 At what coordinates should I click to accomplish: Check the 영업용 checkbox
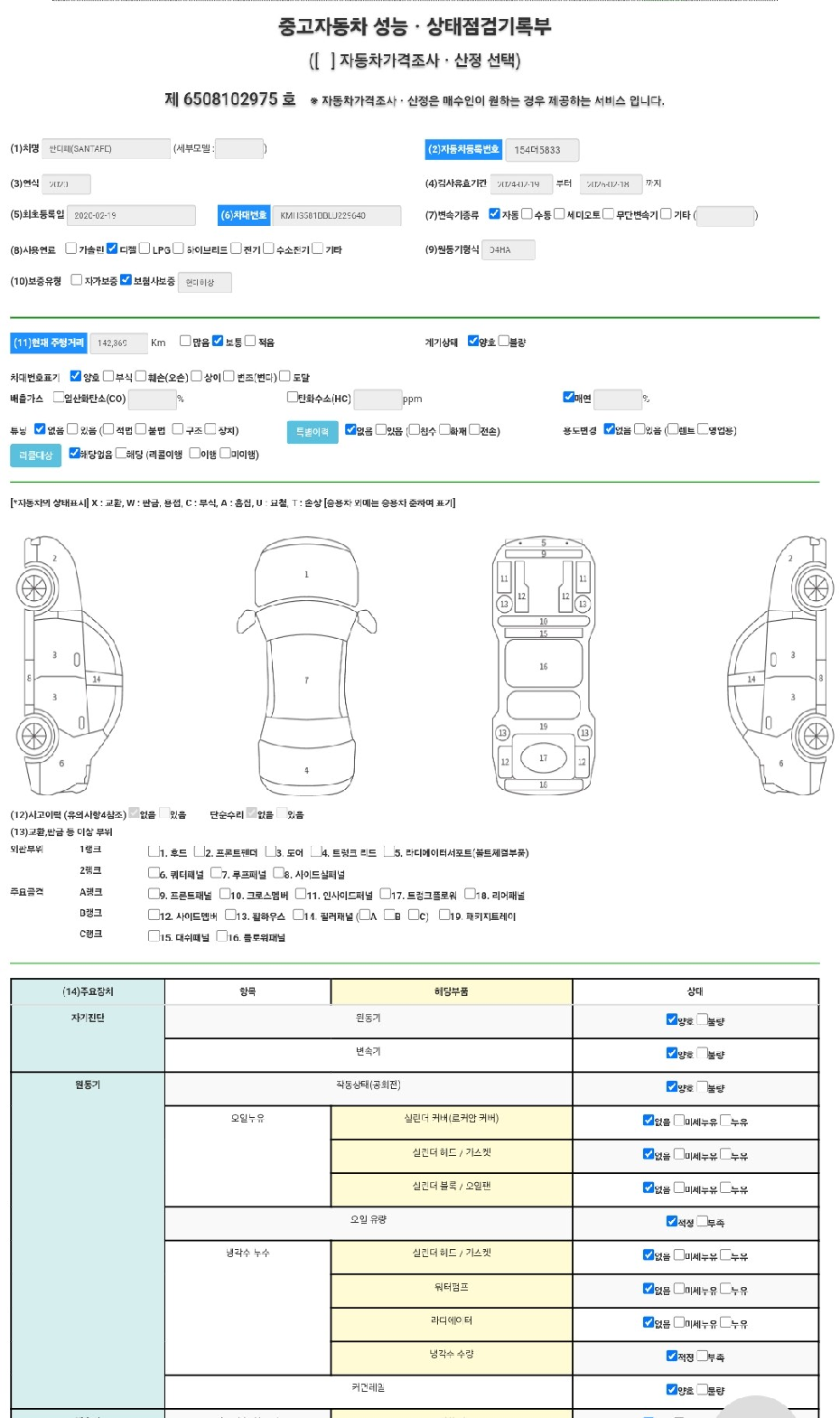coord(702,429)
